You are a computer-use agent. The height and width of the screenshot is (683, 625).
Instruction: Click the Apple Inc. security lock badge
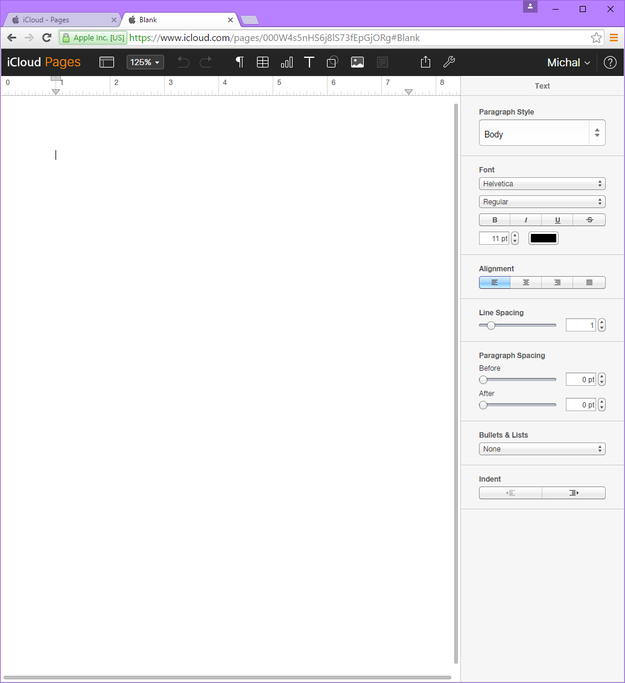pos(93,38)
